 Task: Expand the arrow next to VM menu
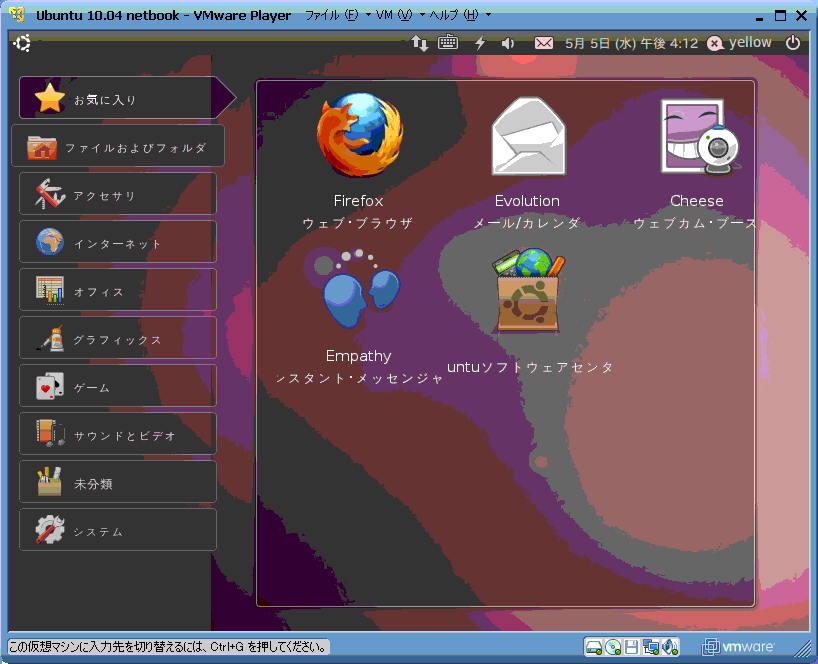pyautogui.click(x=422, y=15)
